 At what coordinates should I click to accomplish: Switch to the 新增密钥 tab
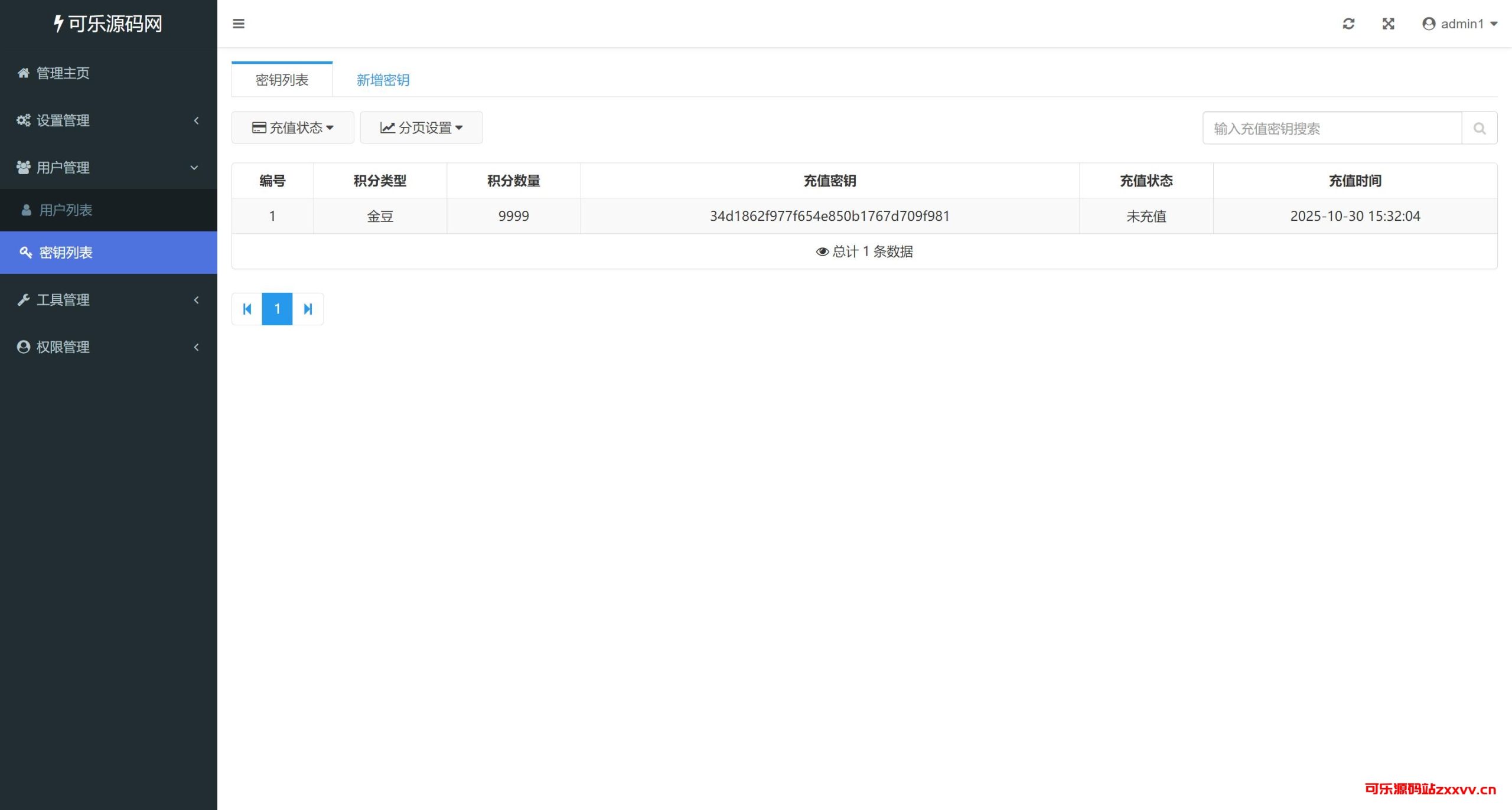click(x=383, y=80)
